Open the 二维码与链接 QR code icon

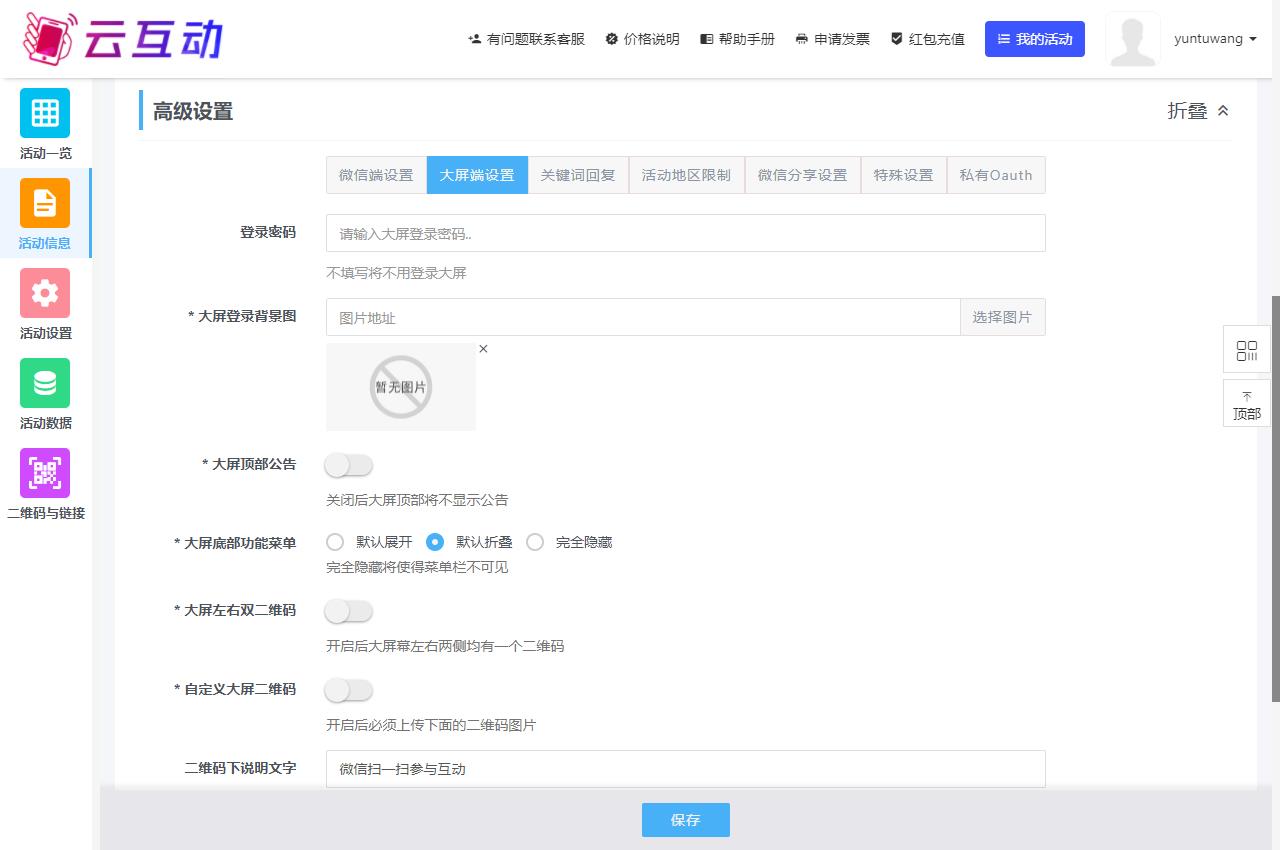tap(45, 473)
